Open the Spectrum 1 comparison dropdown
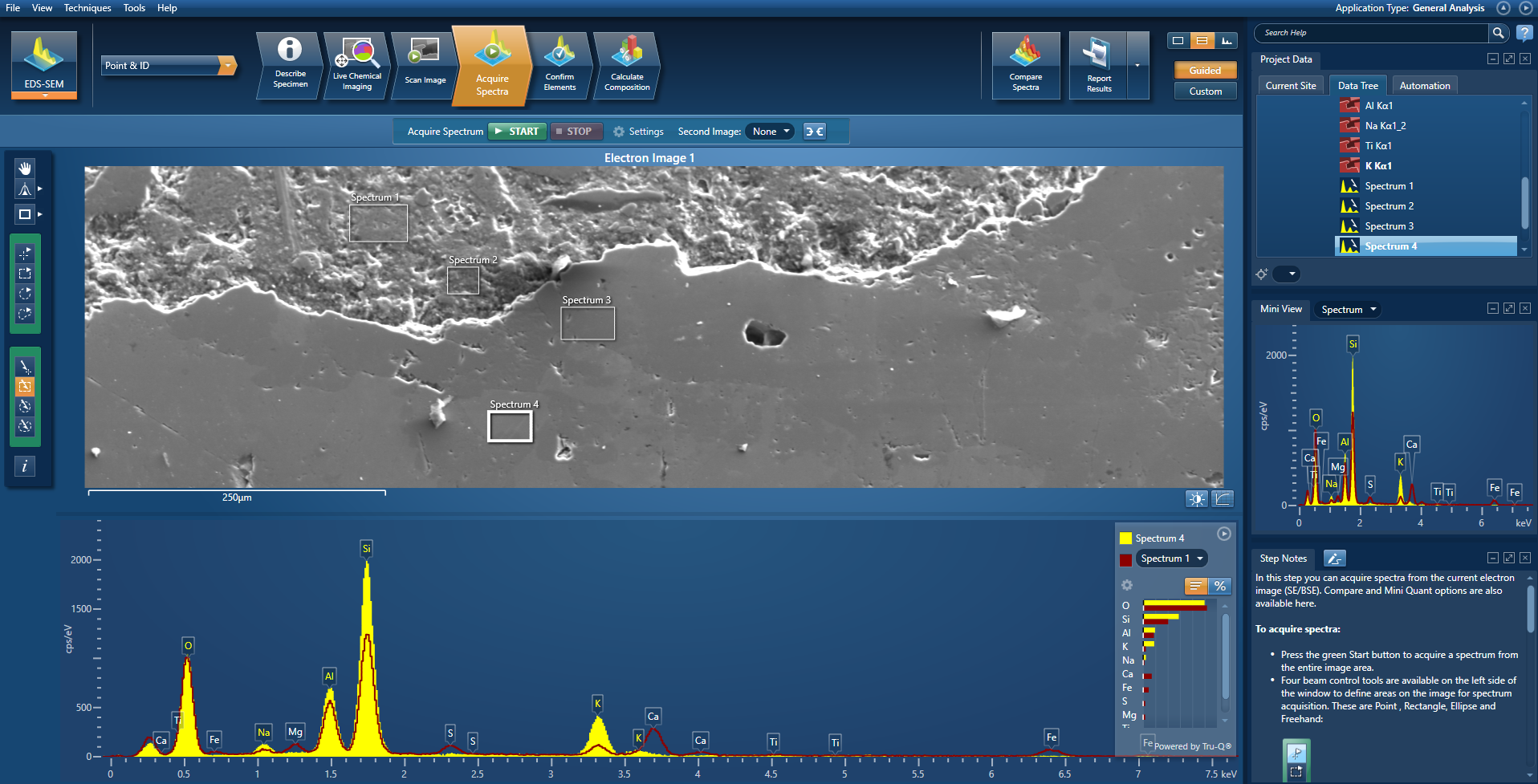 coord(1172,559)
